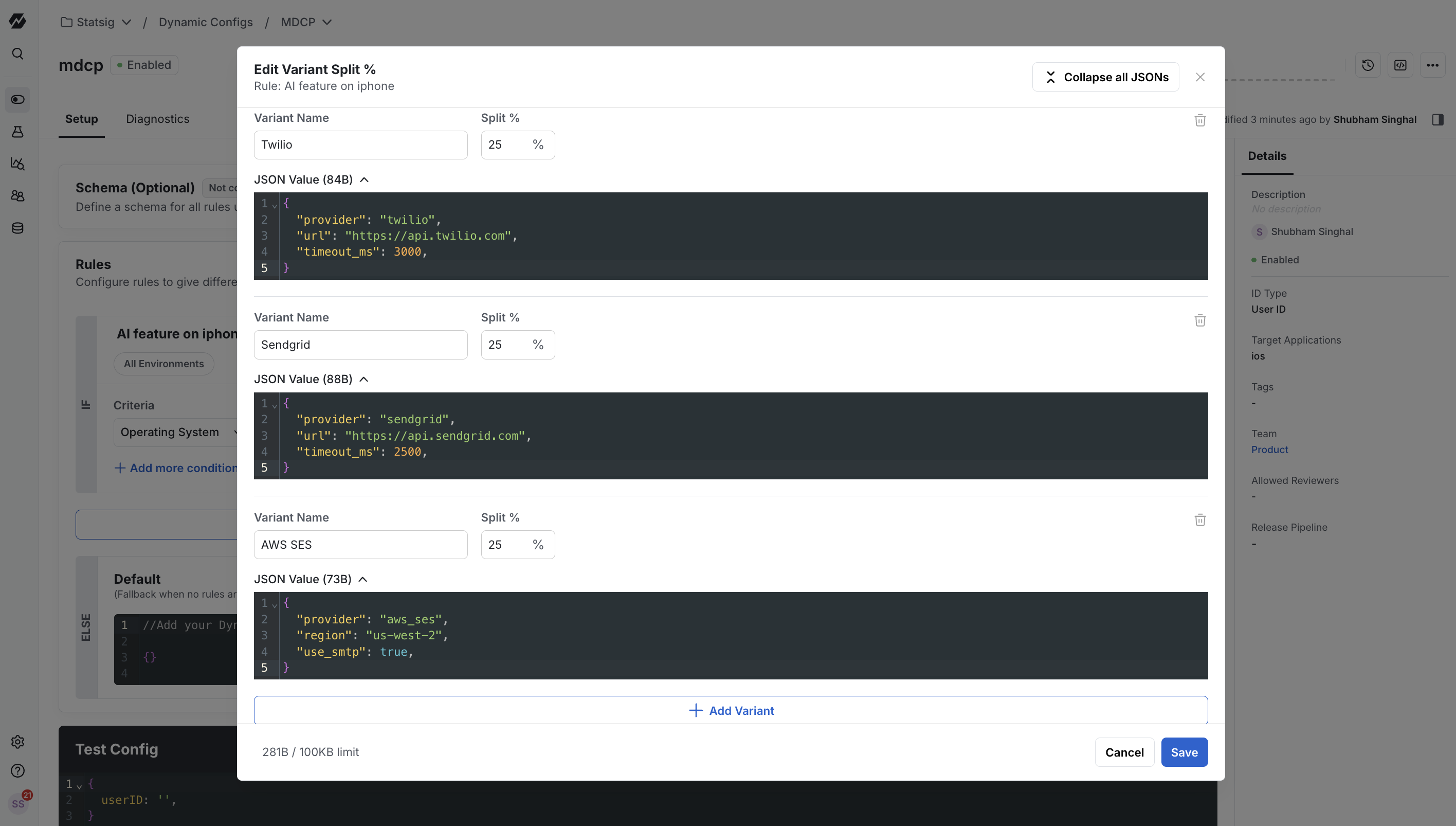Open the version history clock icon
Image resolution: width=1456 pixels, height=826 pixels.
click(x=1368, y=65)
